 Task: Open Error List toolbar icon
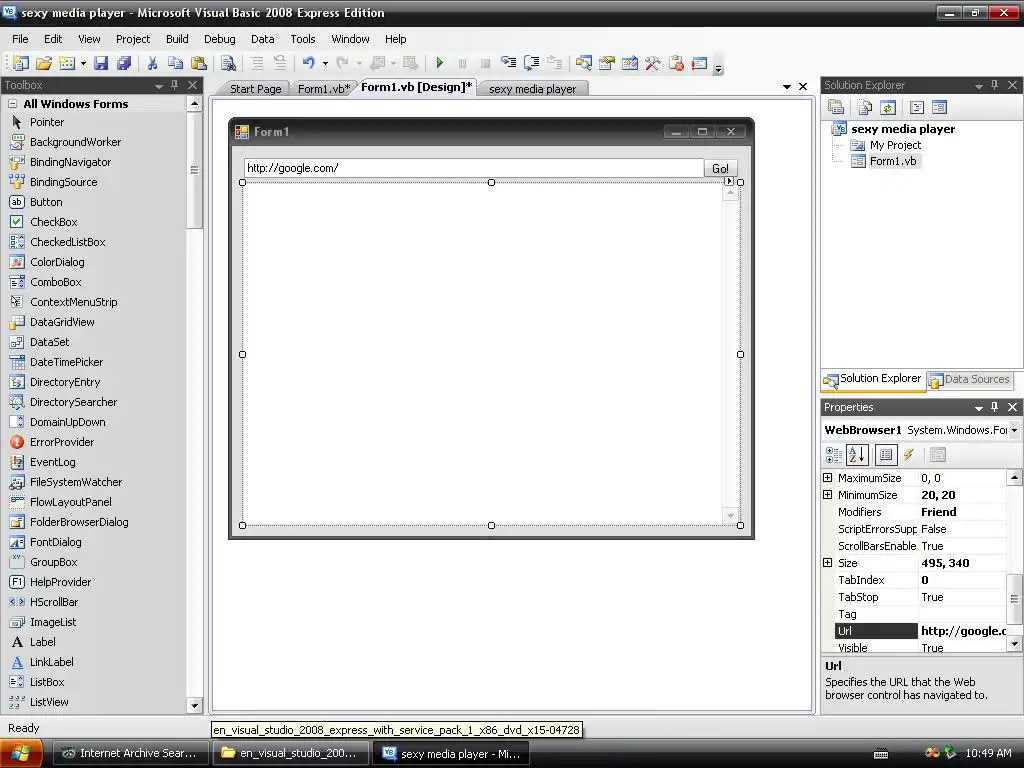coord(699,63)
